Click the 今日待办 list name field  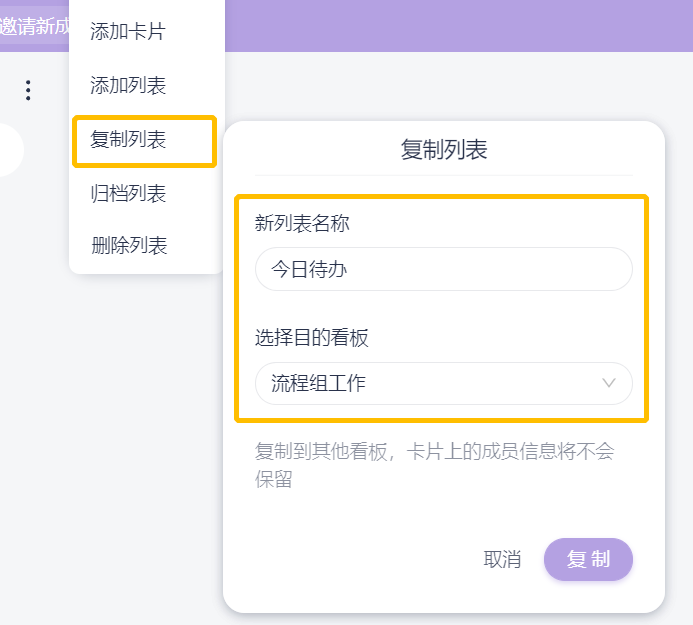point(443,269)
